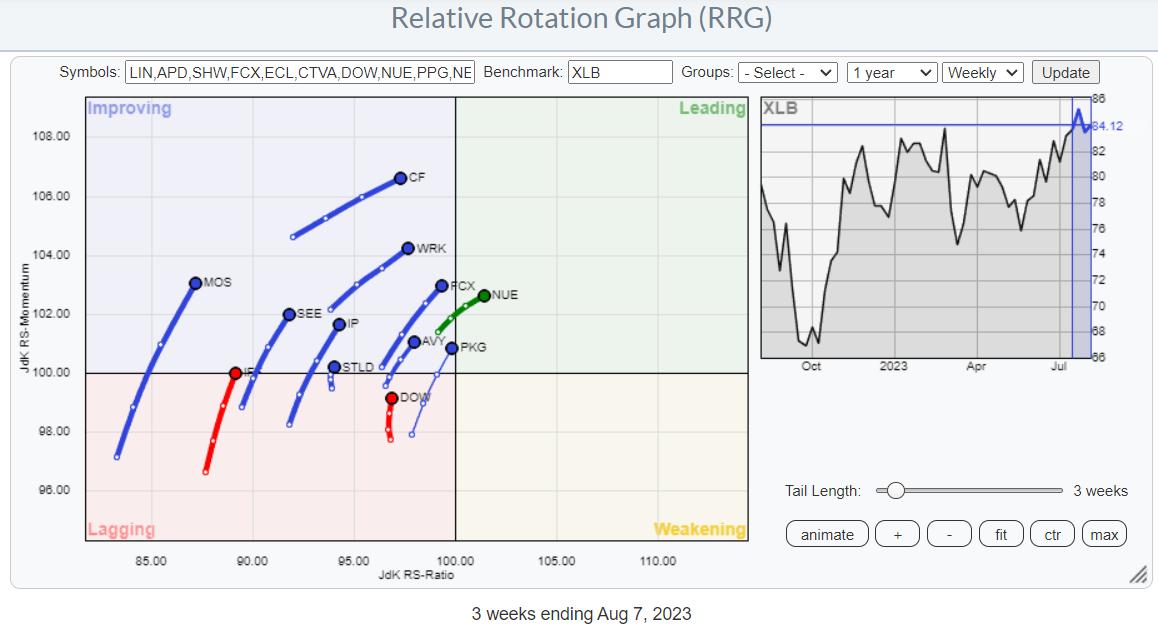
Task: Select the WRK data point marker
Action: click(408, 248)
